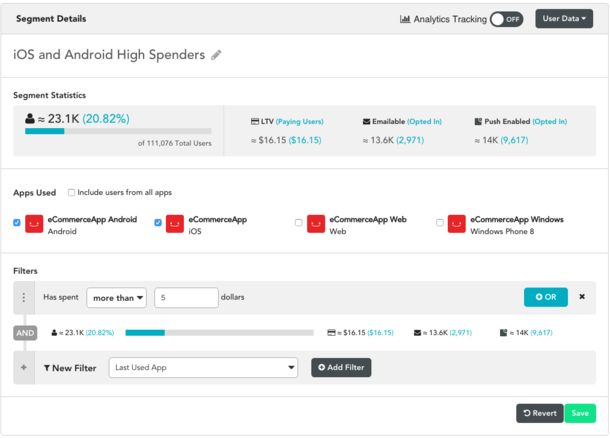Click the eCommerceApp Windows app icon

pos(457,224)
